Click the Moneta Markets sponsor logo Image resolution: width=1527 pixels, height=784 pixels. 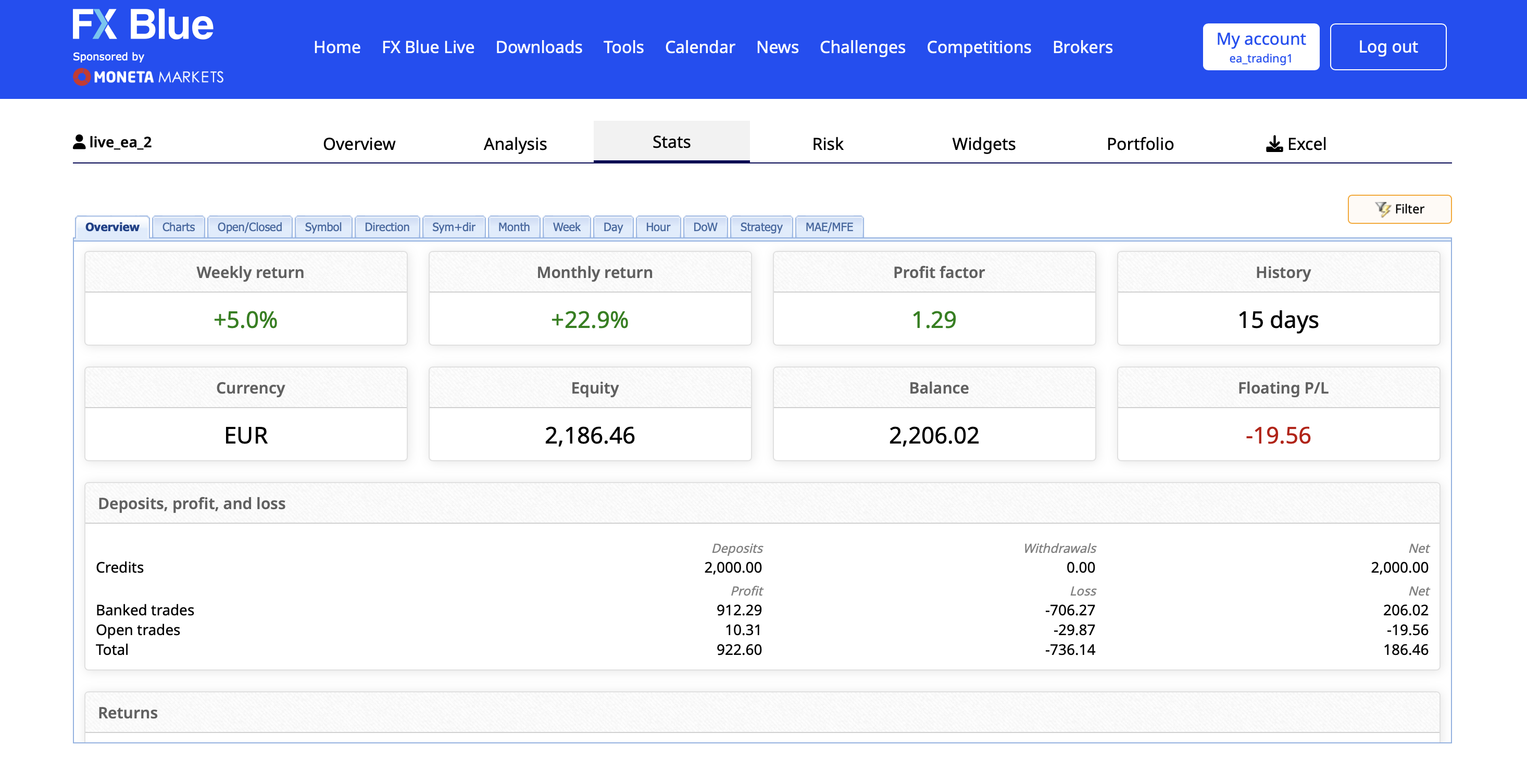pos(148,77)
